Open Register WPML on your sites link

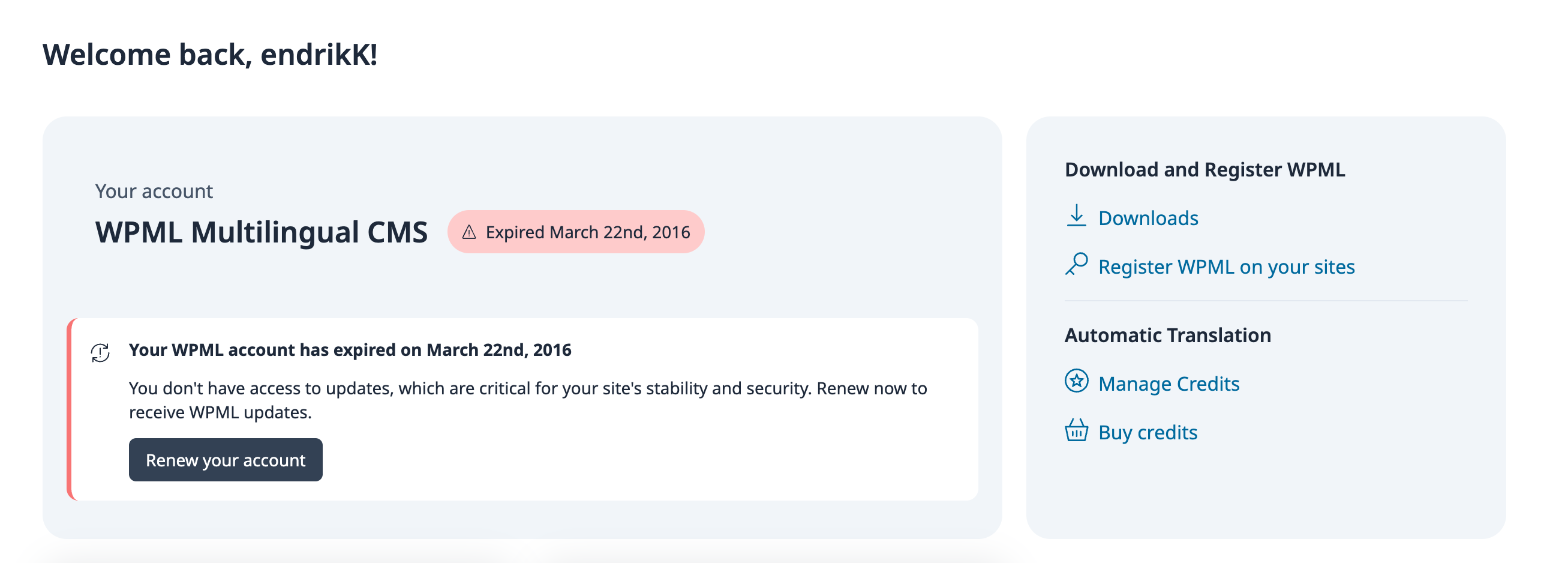(x=1227, y=267)
